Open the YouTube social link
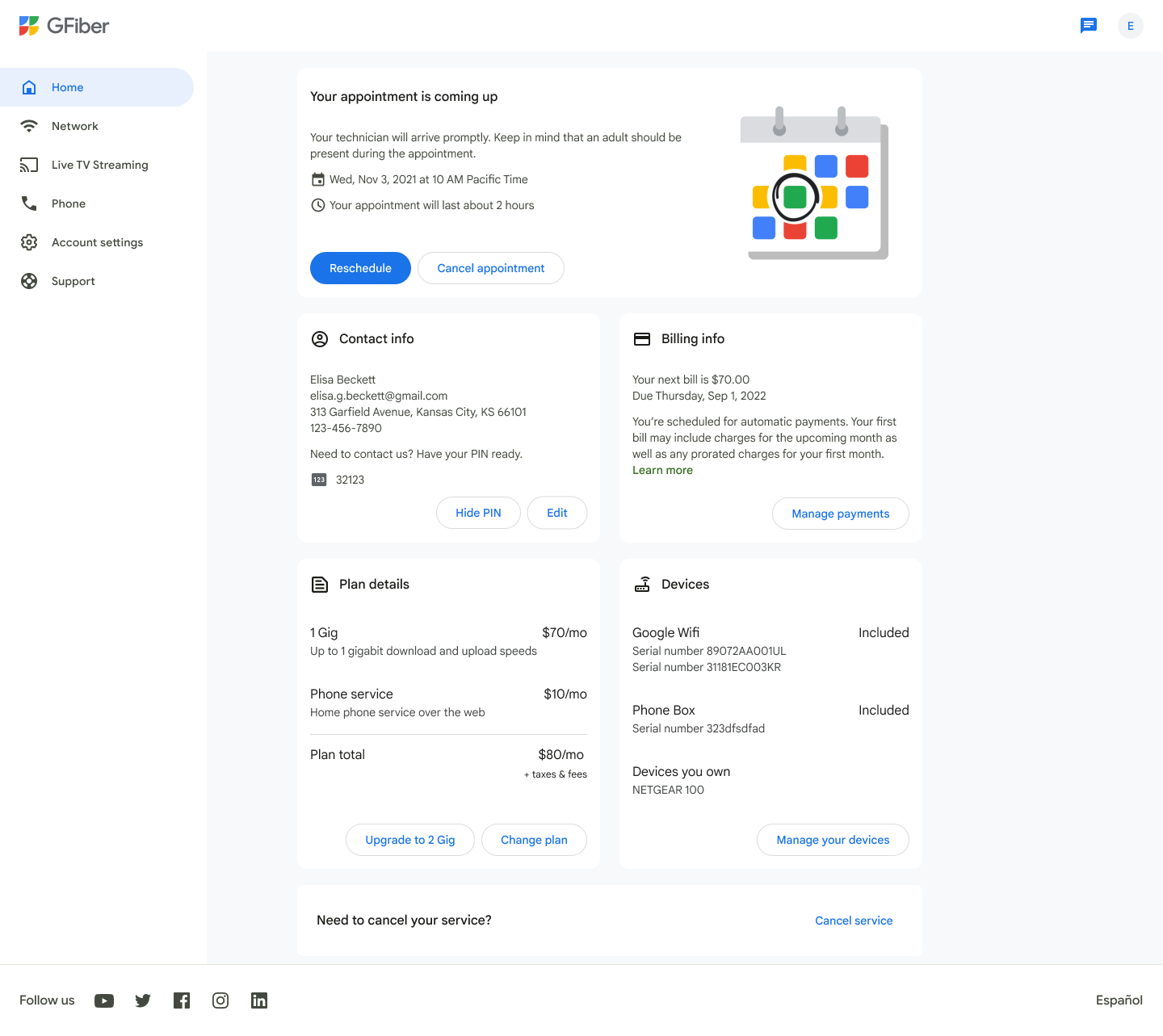The image size is (1163, 1036). [x=104, y=1000]
